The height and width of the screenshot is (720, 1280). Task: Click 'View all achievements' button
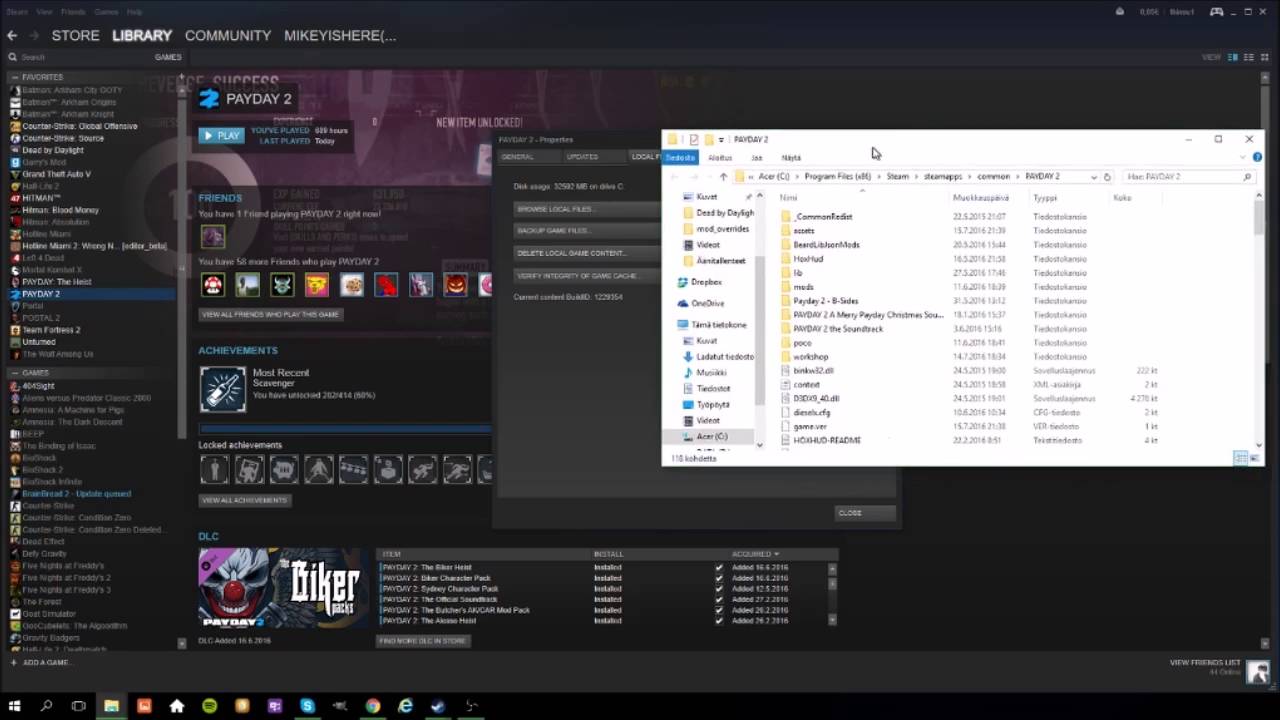(245, 500)
